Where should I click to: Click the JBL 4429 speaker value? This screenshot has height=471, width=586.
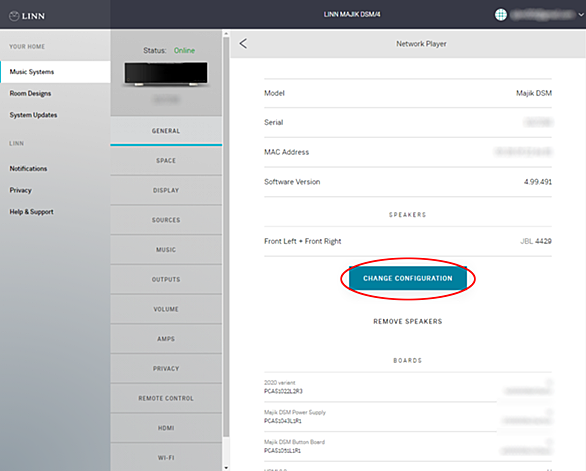[536, 241]
